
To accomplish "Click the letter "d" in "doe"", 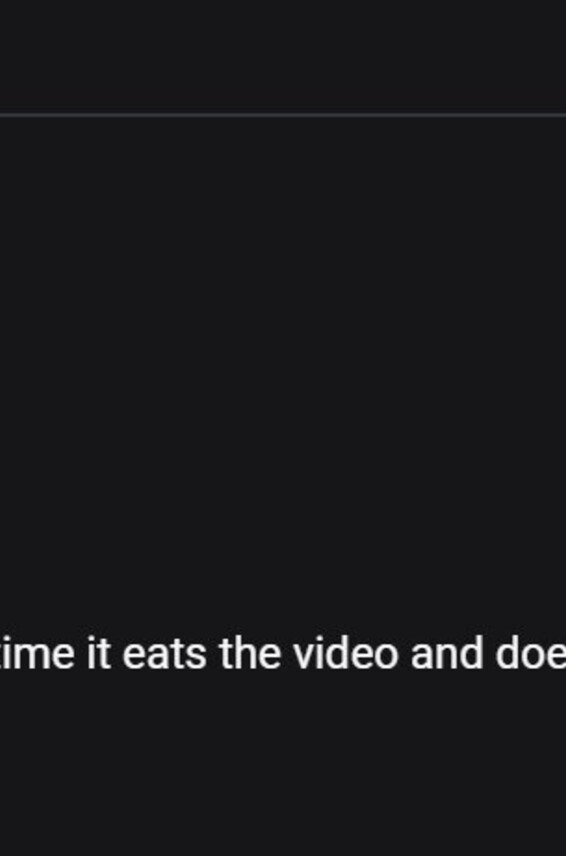I will coord(508,652).
